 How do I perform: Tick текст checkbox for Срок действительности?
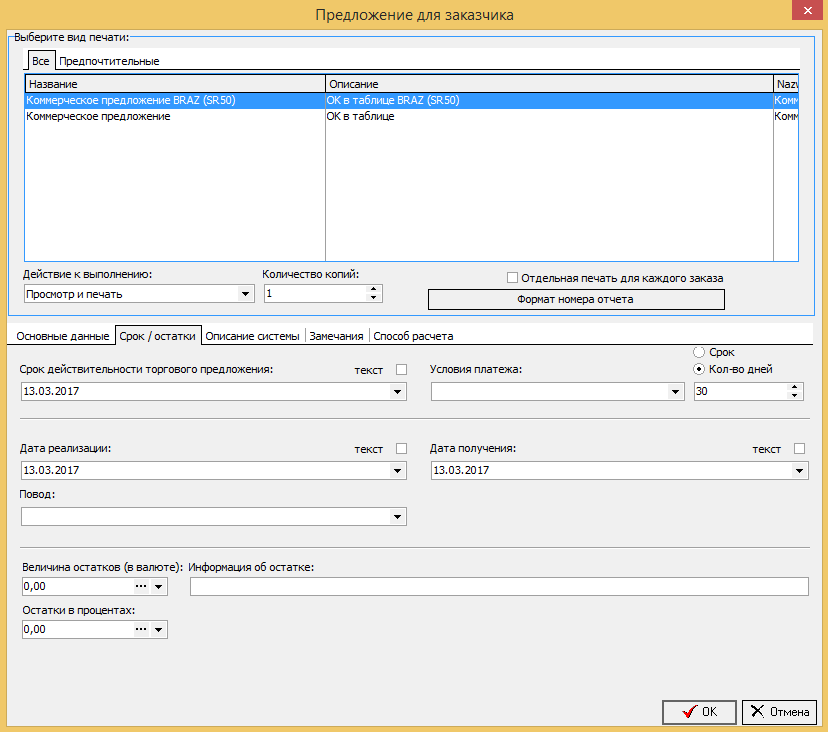[x=401, y=370]
